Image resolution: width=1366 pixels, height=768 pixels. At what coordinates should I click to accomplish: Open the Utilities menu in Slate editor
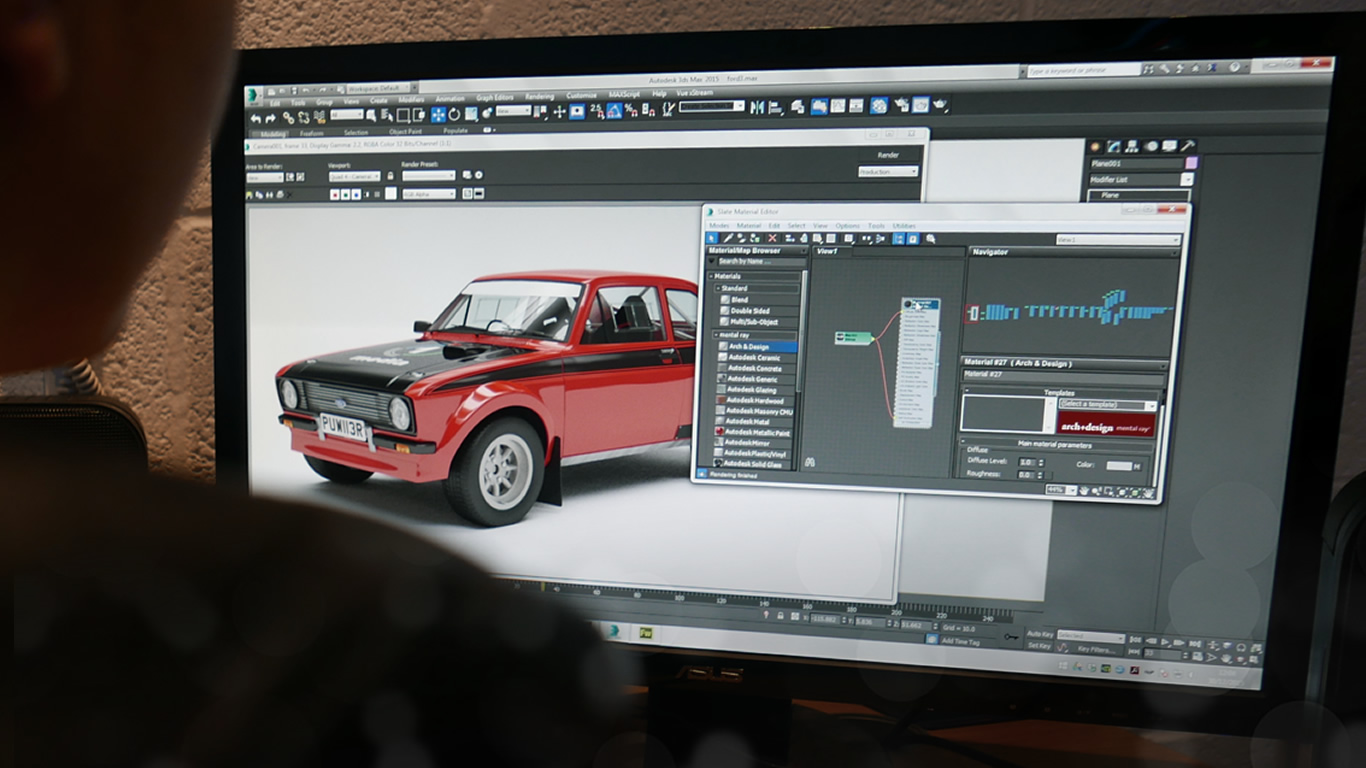coord(904,226)
